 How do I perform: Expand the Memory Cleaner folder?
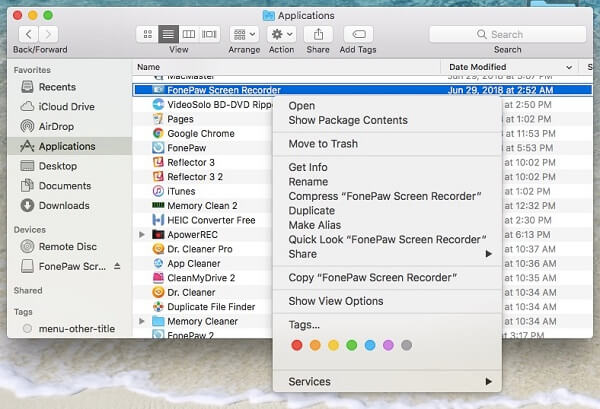[142, 321]
